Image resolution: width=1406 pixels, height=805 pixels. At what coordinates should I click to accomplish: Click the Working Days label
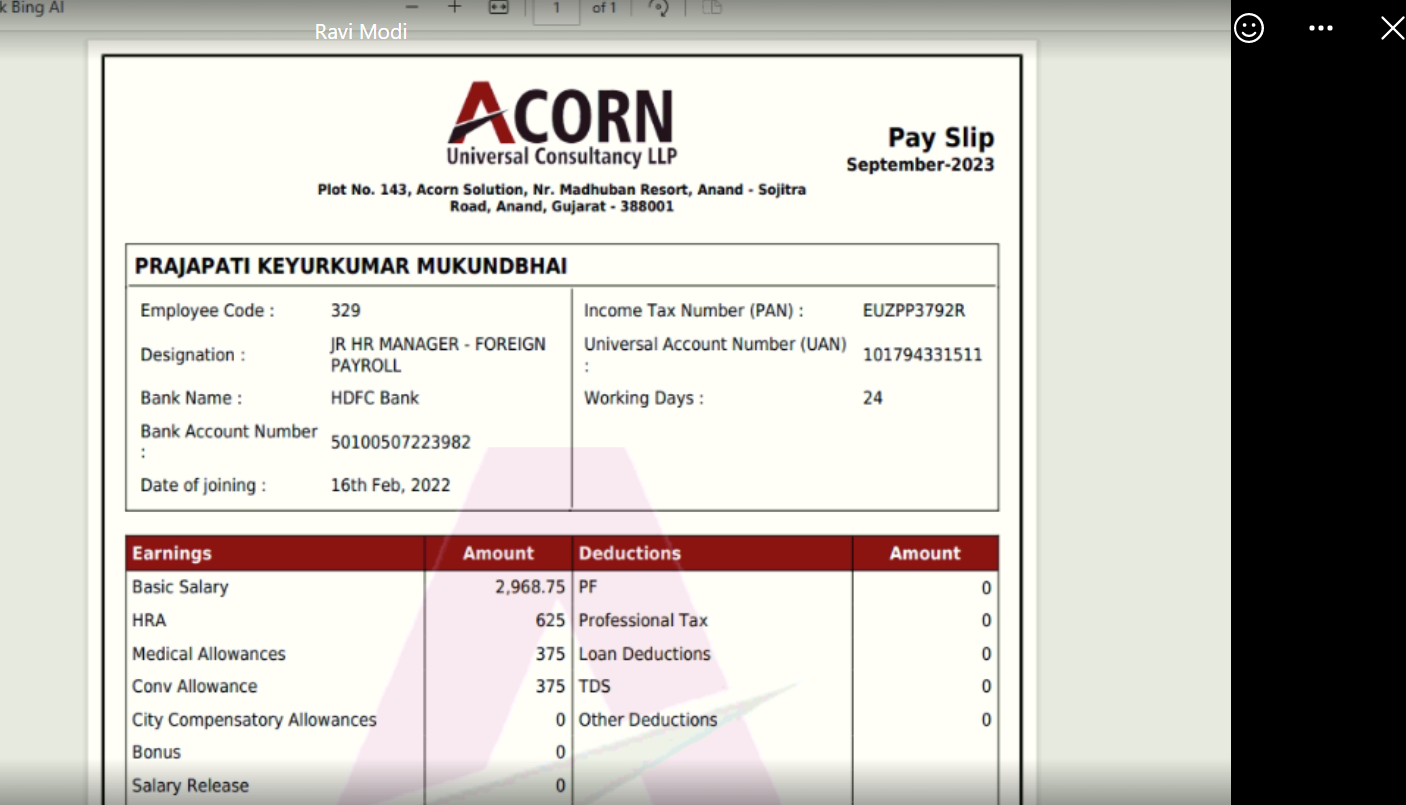pyautogui.click(x=644, y=398)
